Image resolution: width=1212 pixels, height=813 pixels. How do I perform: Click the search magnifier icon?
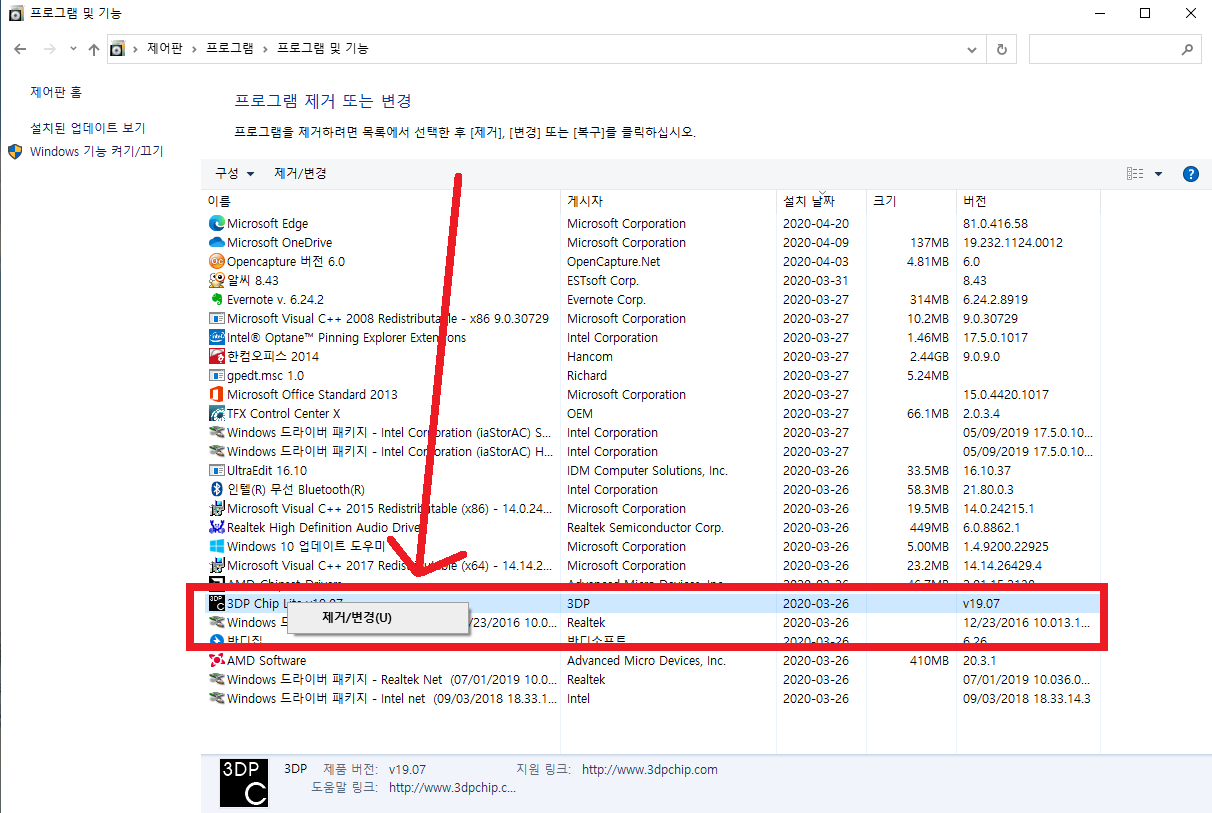tap(1187, 49)
